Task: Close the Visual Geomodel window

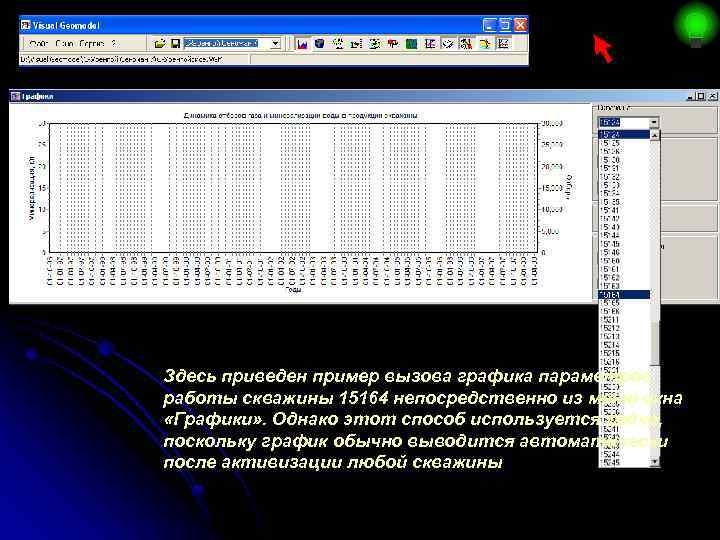Action: point(520,25)
